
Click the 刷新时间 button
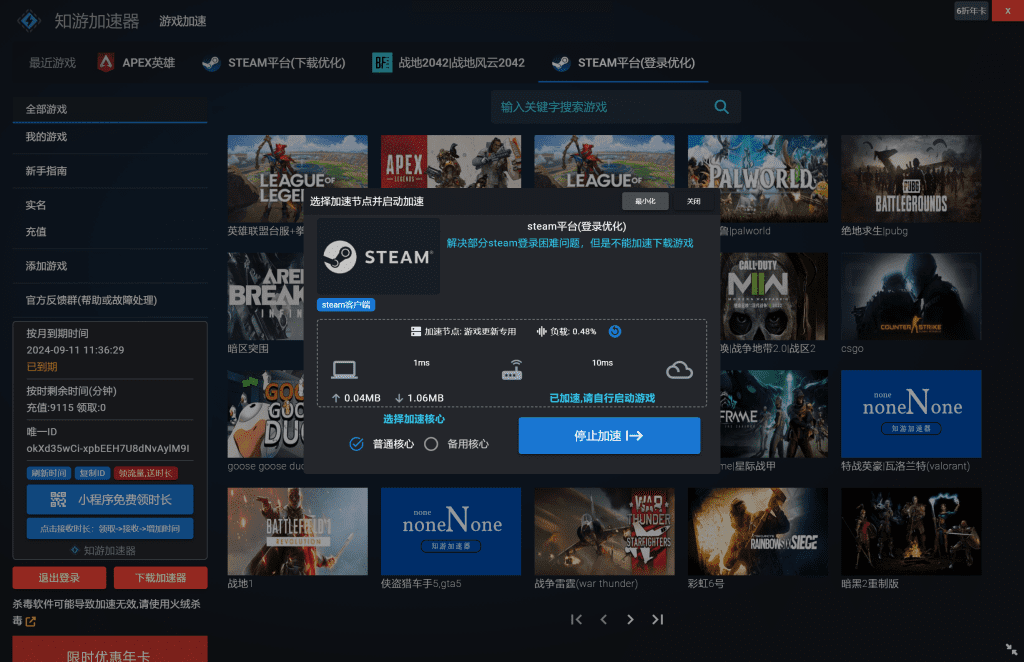49,473
